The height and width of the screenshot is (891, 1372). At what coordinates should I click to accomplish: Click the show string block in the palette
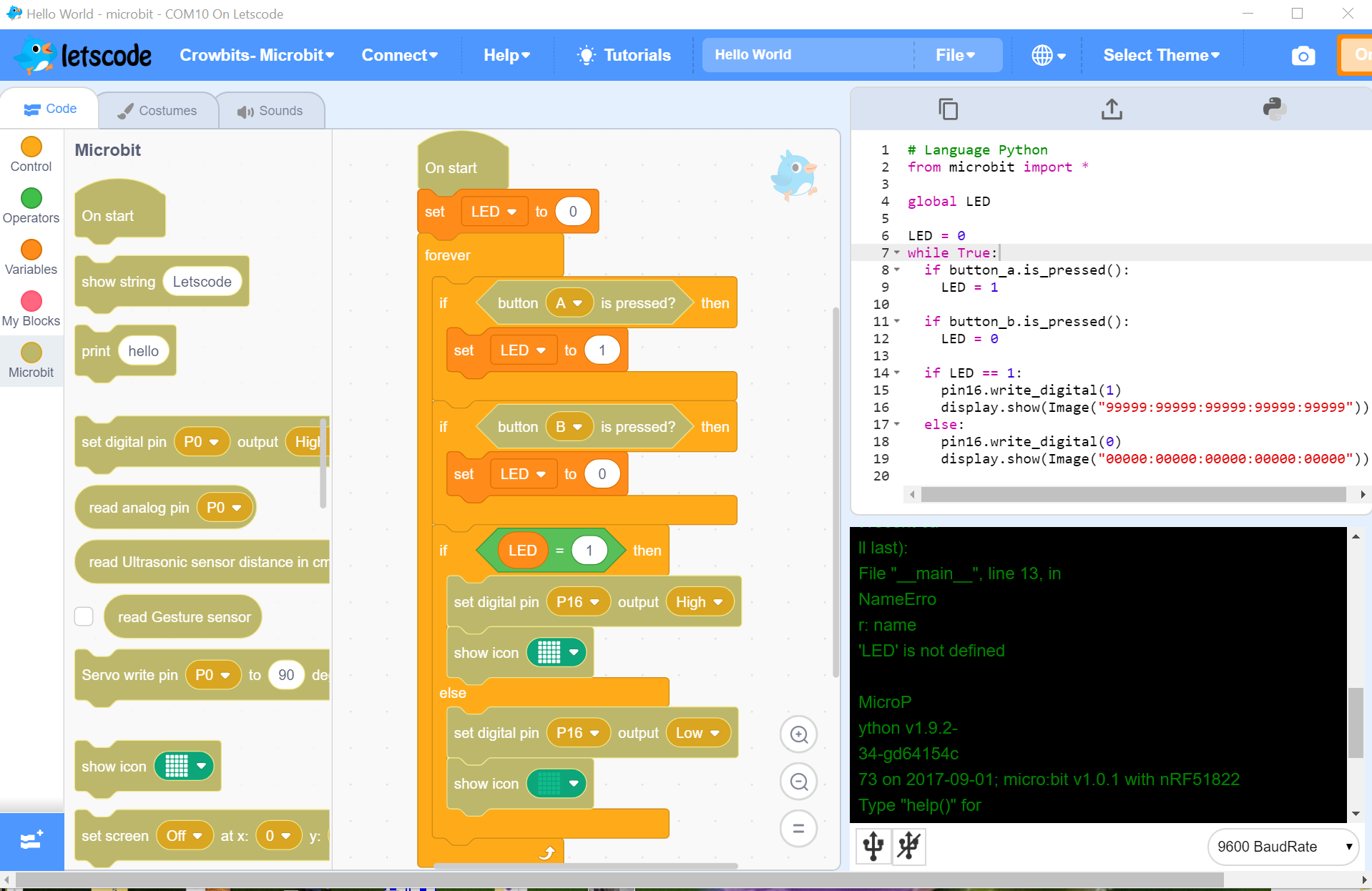pyautogui.click(x=162, y=282)
